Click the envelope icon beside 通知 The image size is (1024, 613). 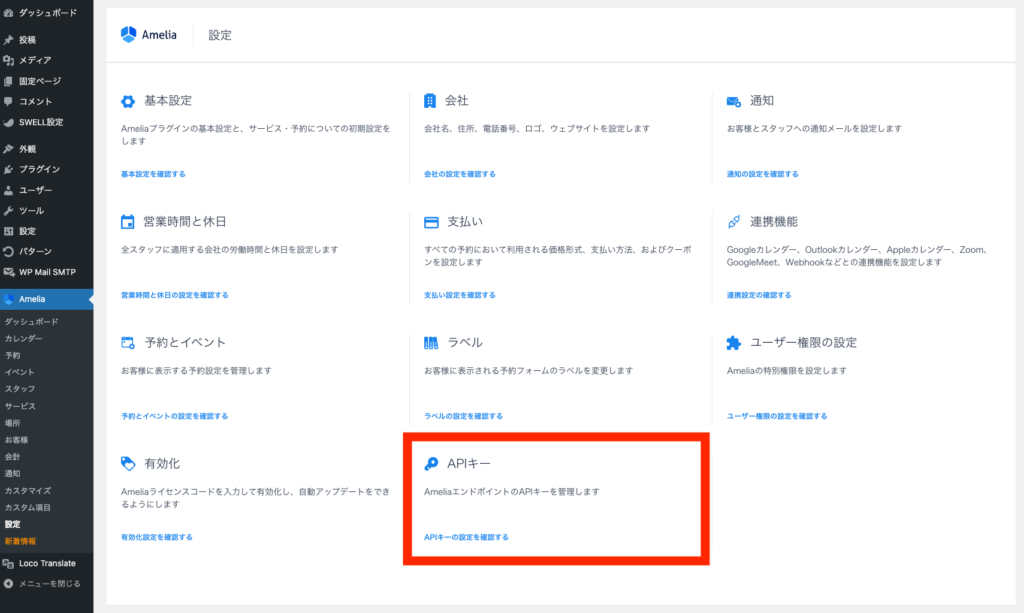click(x=733, y=101)
